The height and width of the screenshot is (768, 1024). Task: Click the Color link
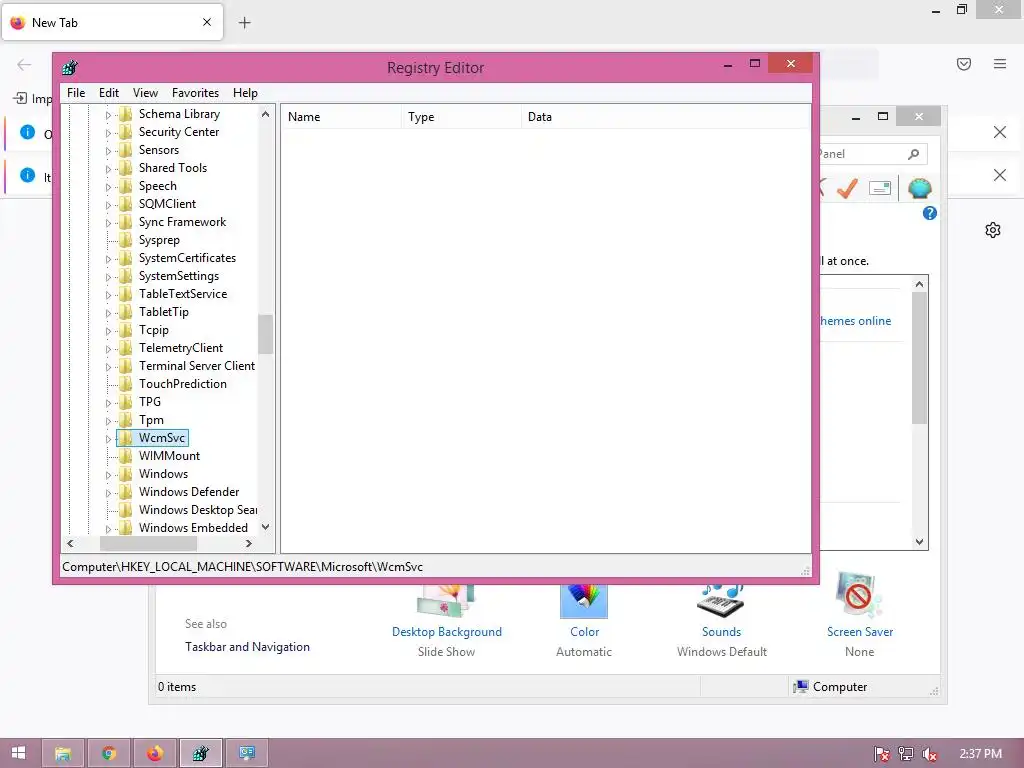click(584, 632)
